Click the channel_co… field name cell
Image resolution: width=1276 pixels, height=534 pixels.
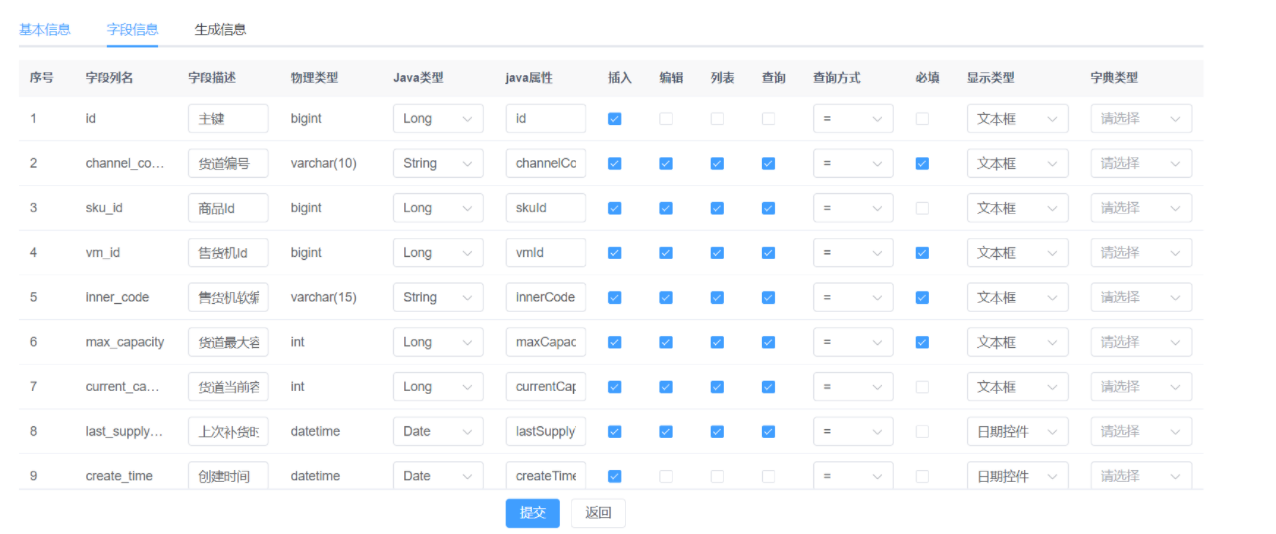point(124,163)
